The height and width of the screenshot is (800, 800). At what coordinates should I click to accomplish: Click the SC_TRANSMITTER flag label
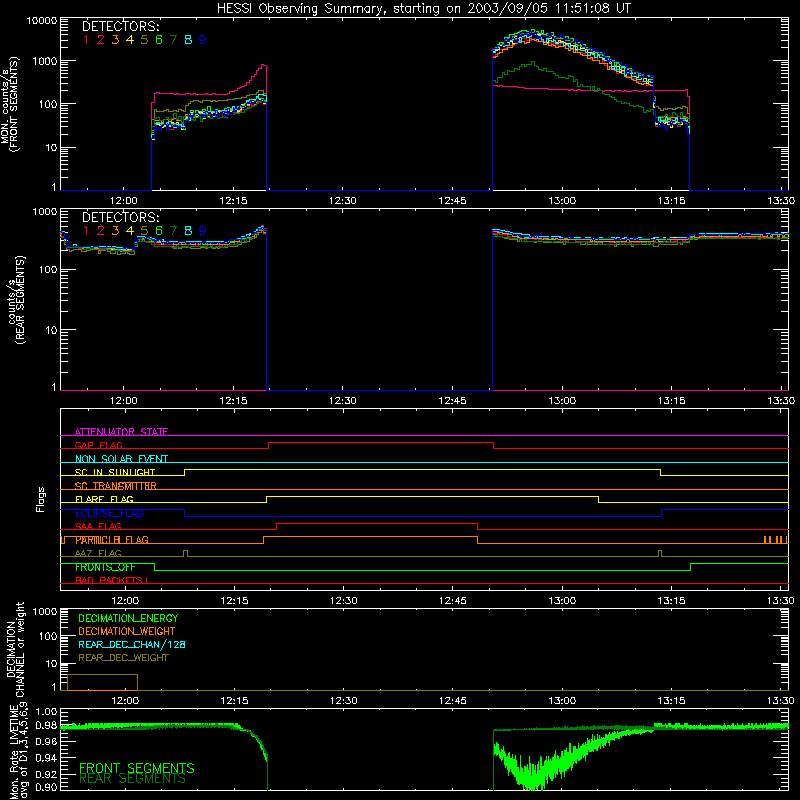click(x=116, y=486)
